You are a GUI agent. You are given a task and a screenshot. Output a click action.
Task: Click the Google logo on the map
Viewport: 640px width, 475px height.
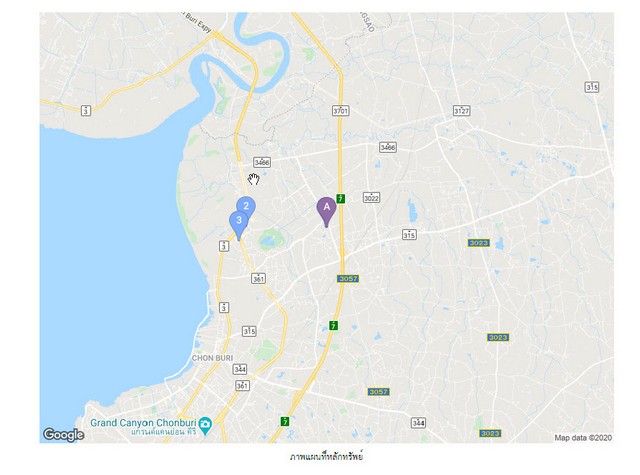pos(63,435)
